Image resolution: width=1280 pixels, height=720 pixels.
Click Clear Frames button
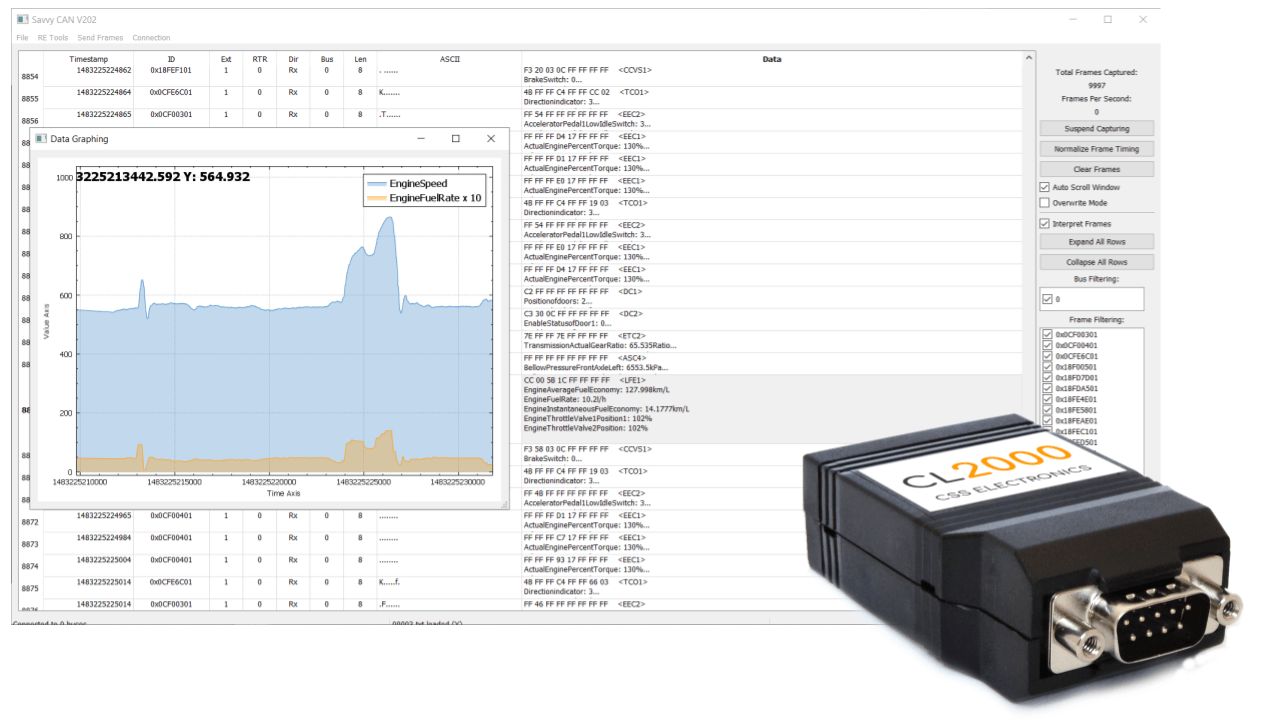click(1098, 169)
